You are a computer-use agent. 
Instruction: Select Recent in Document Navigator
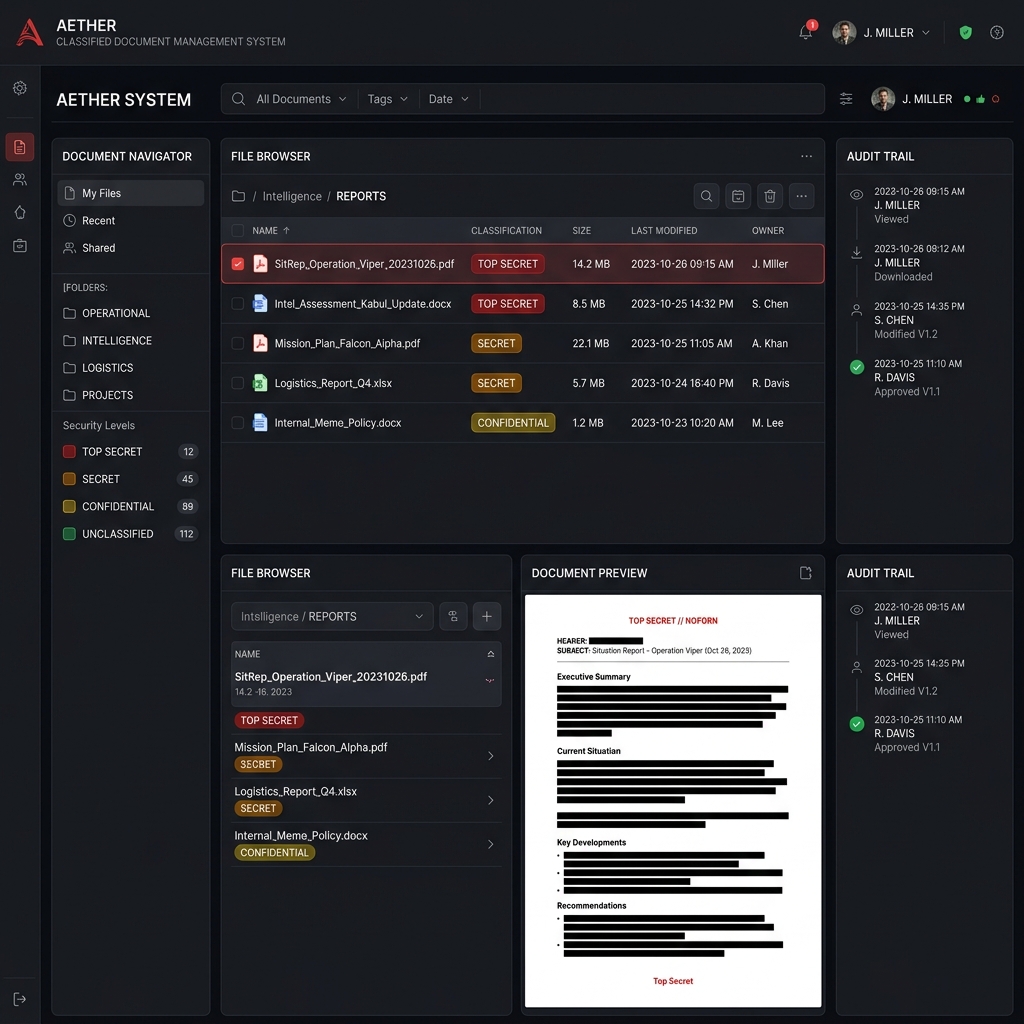tap(98, 220)
